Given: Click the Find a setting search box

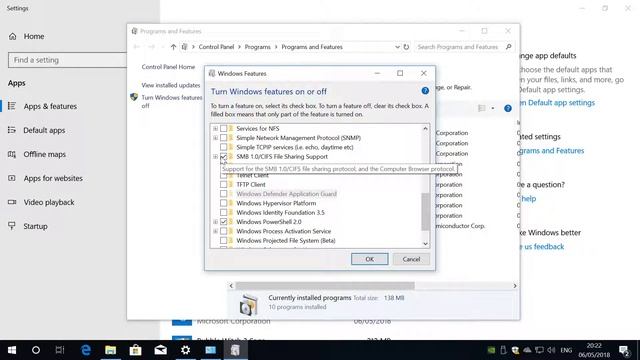Looking at the screenshot, I should coord(67,60).
